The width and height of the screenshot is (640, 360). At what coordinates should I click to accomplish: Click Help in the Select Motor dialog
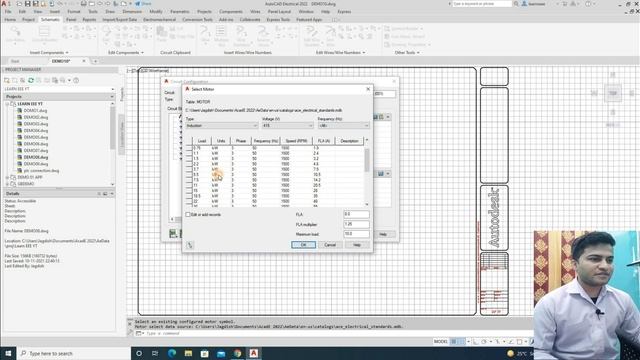click(x=357, y=245)
